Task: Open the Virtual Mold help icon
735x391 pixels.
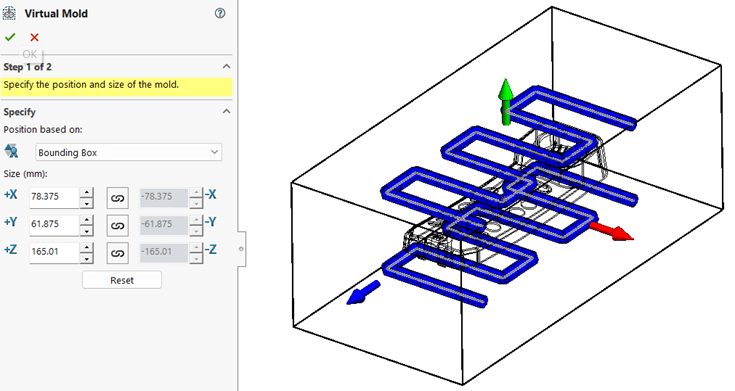Action: (x=220, y=13)
